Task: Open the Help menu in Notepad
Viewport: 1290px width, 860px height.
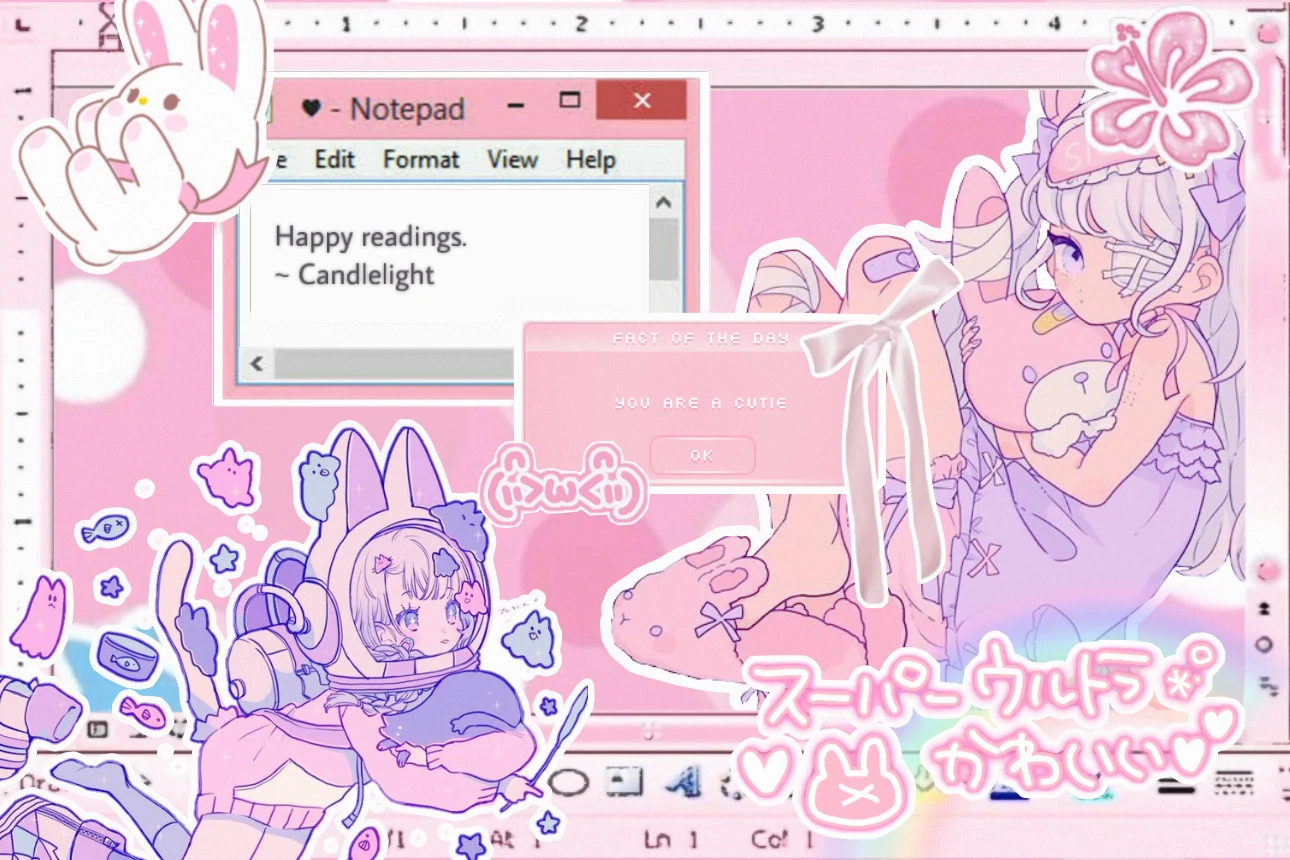Action: coord(590,160)
